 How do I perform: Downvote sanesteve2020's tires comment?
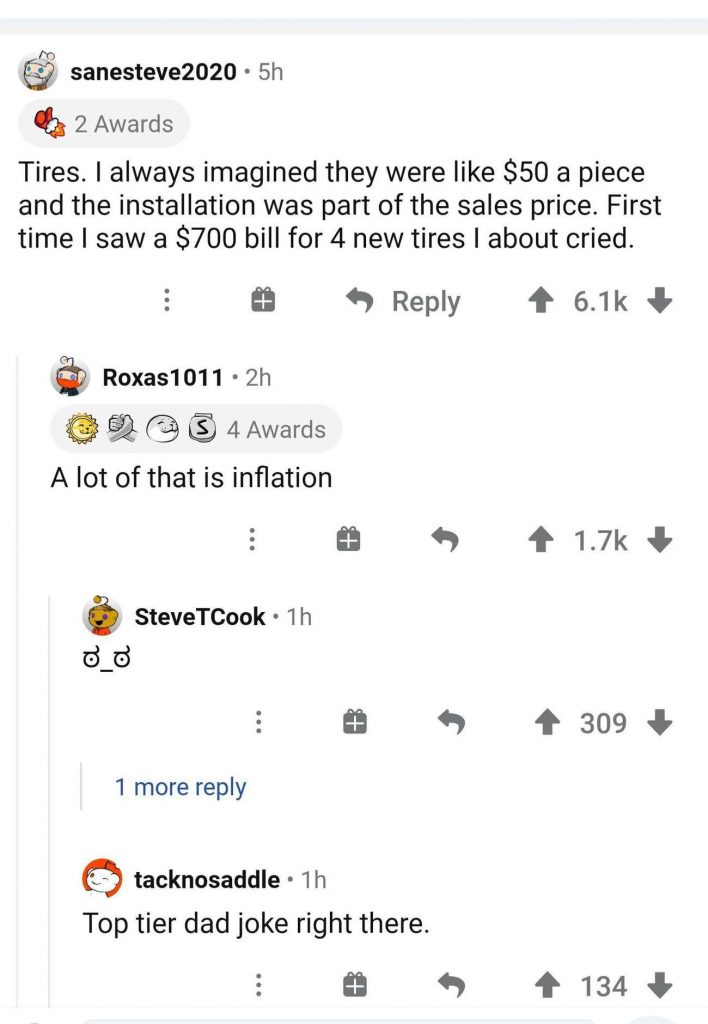(659, 301)
